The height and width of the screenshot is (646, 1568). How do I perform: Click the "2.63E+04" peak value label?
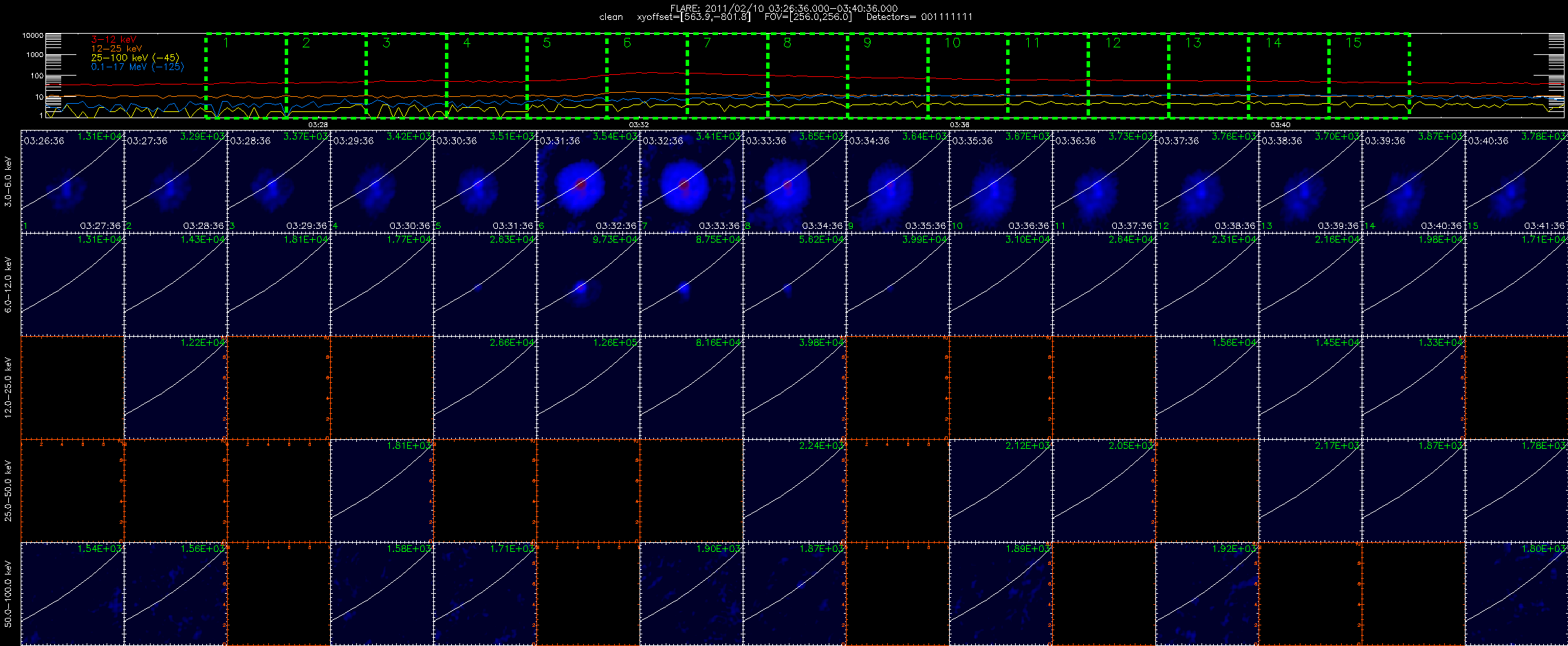512,239
